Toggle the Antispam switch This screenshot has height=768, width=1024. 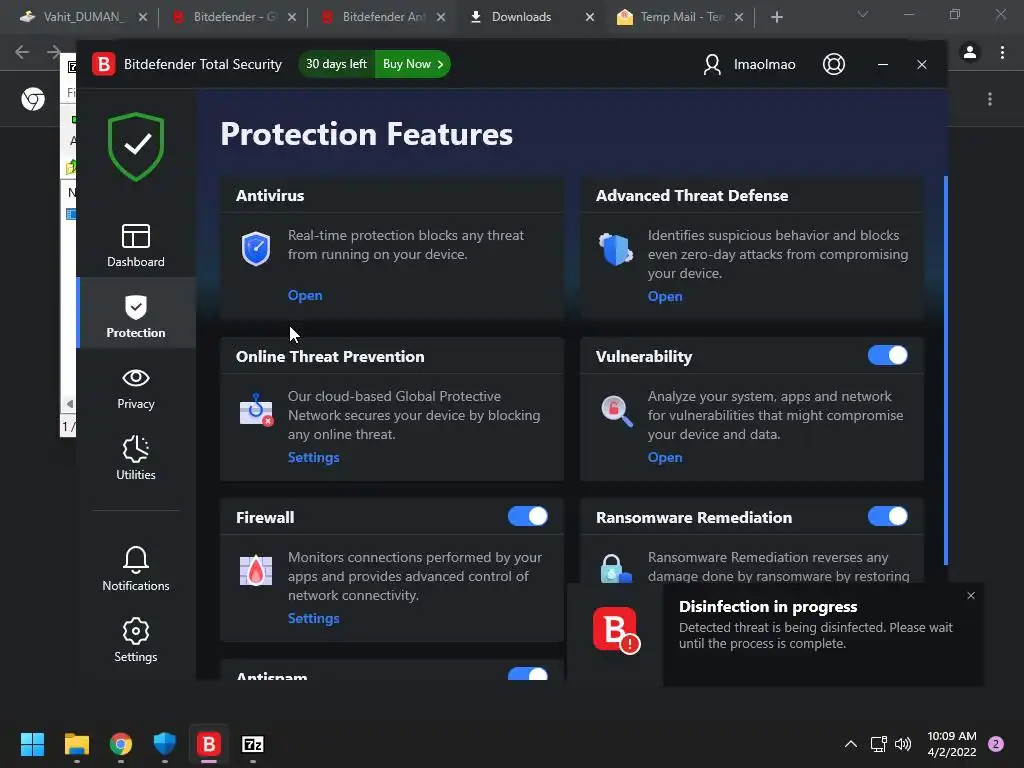(x=528, y=673)
